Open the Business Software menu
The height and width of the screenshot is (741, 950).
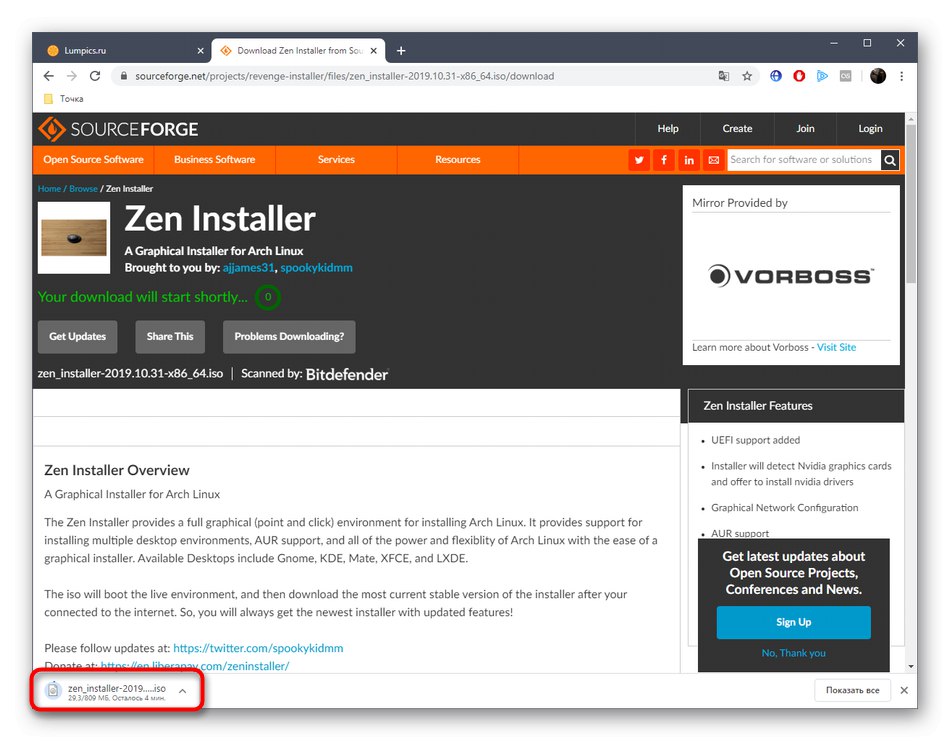(214, 160)
